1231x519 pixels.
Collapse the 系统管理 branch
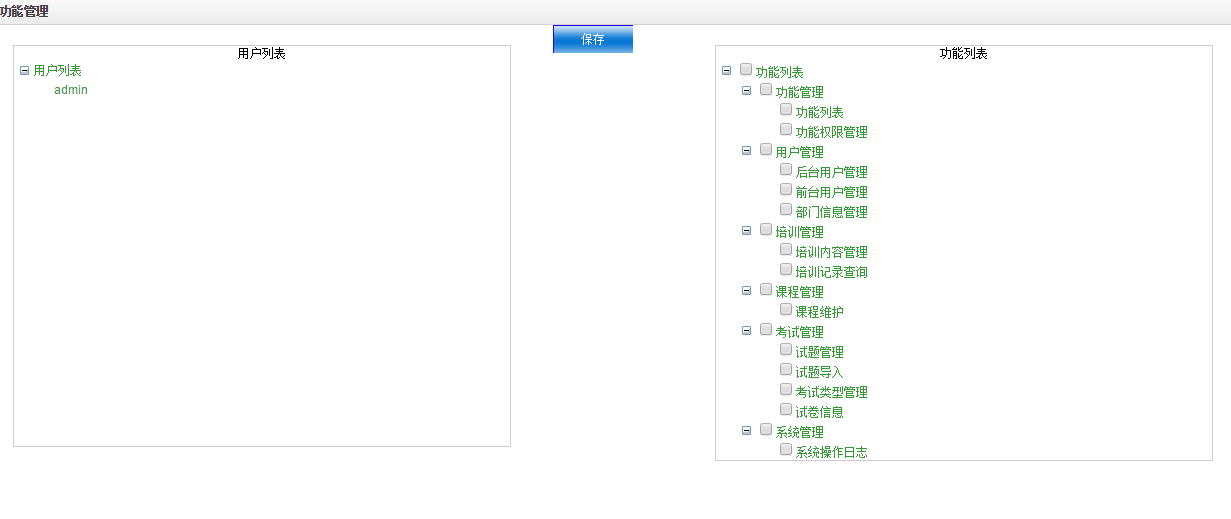point(746,430)
